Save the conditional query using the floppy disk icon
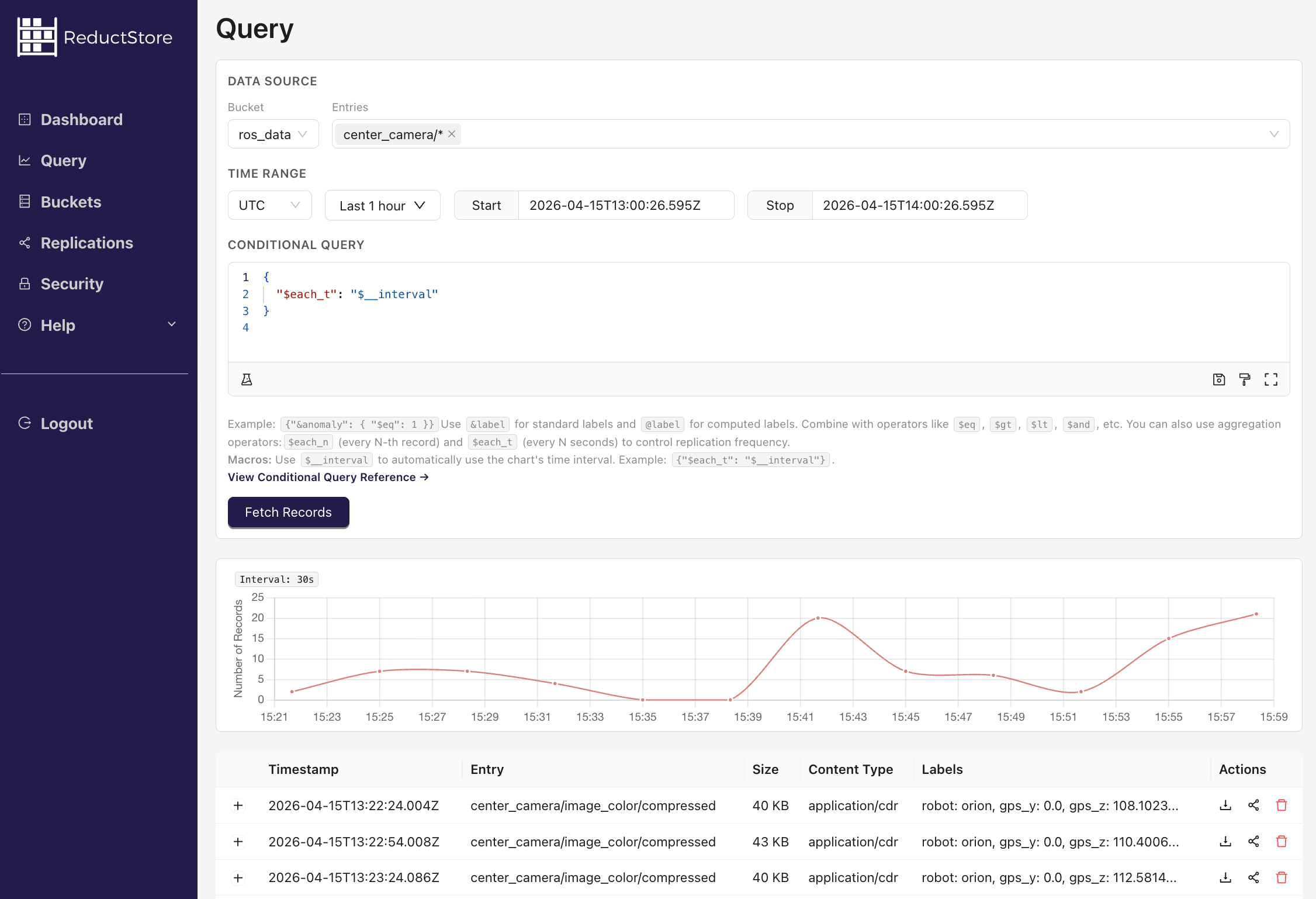Viewport: 1316px width, 899px height. 1219,379
